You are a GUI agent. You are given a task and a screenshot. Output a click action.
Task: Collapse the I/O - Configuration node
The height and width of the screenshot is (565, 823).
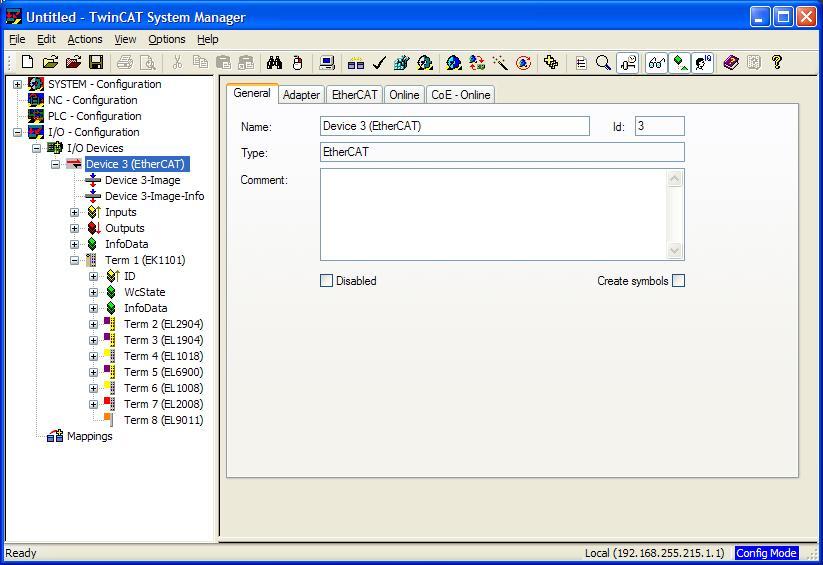tap(17, 132)
